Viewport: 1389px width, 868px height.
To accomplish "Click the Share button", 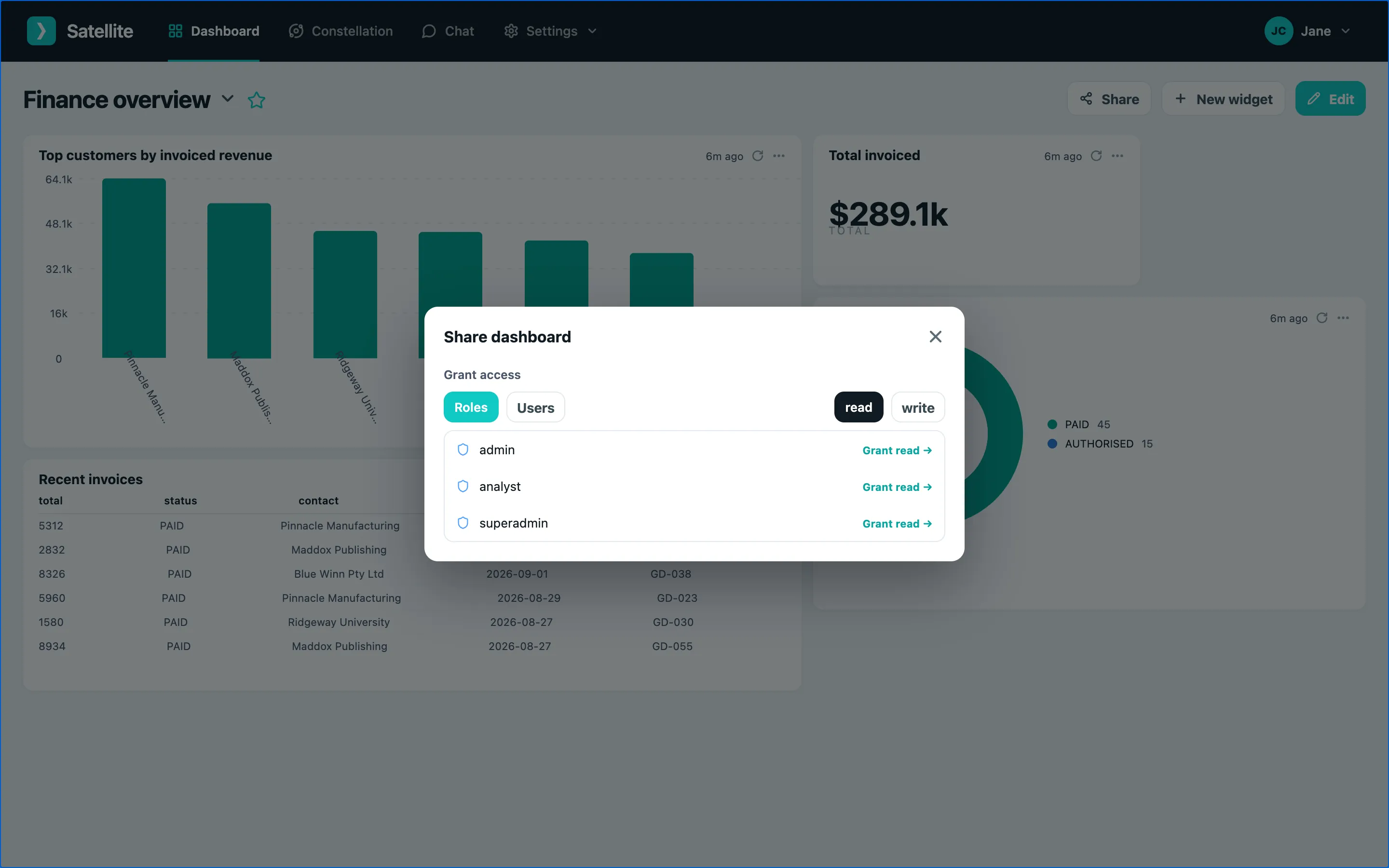I will tap(1109, 99).
